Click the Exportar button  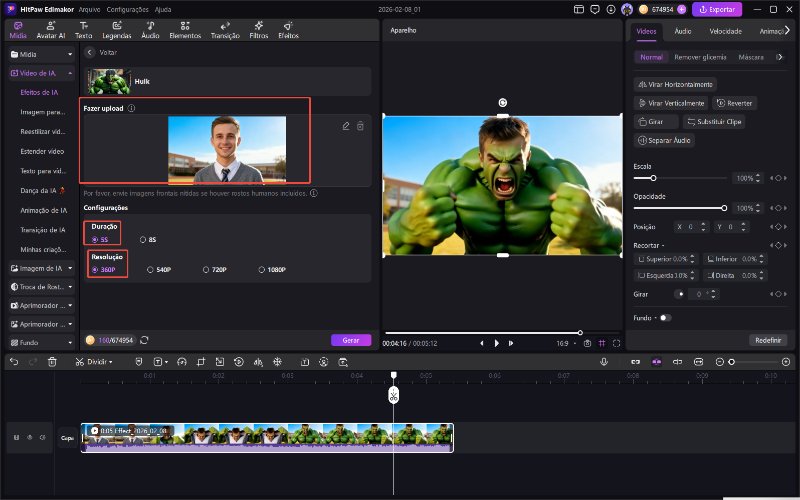click(717, 9)
